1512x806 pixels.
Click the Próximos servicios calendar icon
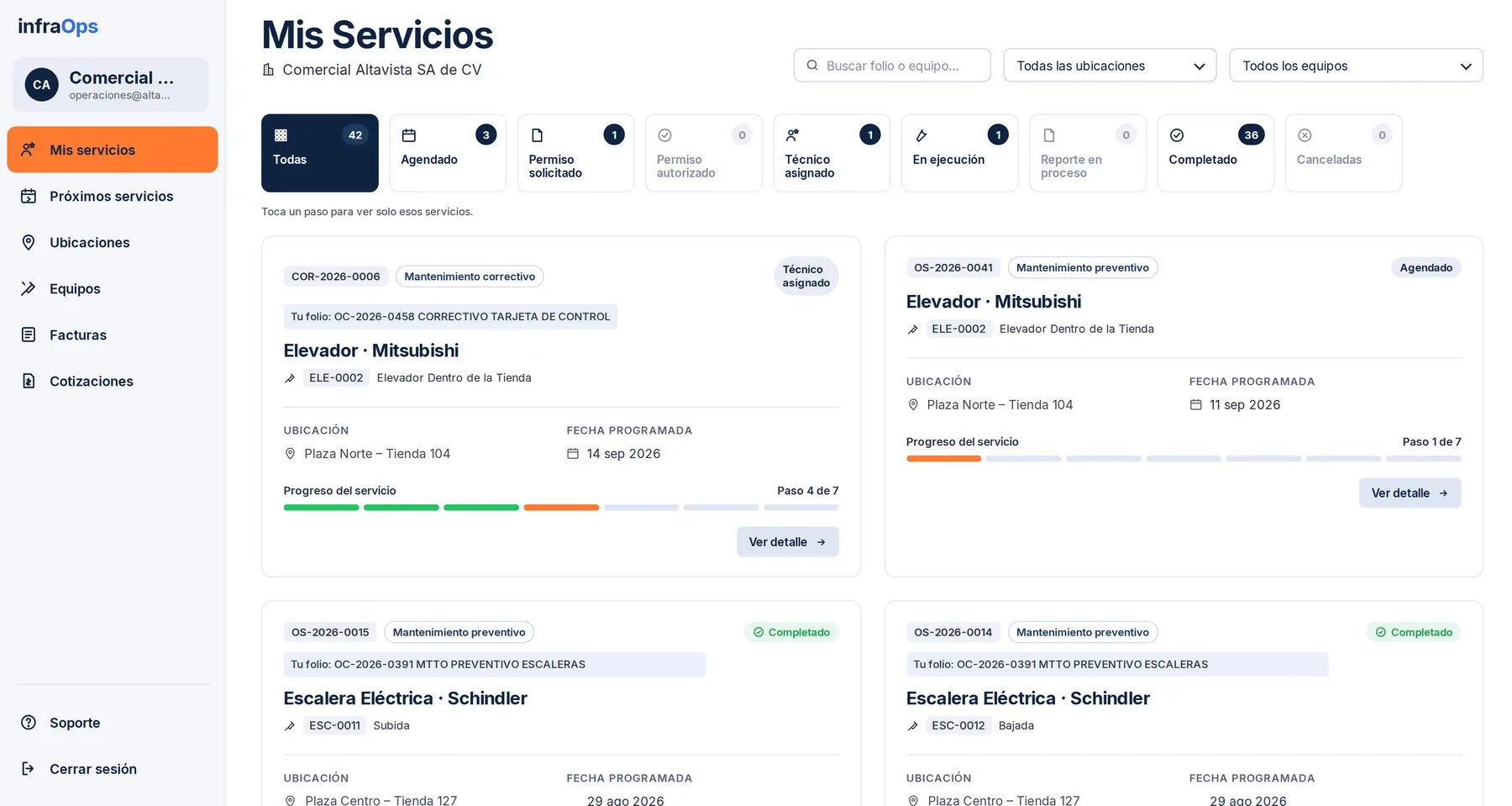tap(29, 196)
